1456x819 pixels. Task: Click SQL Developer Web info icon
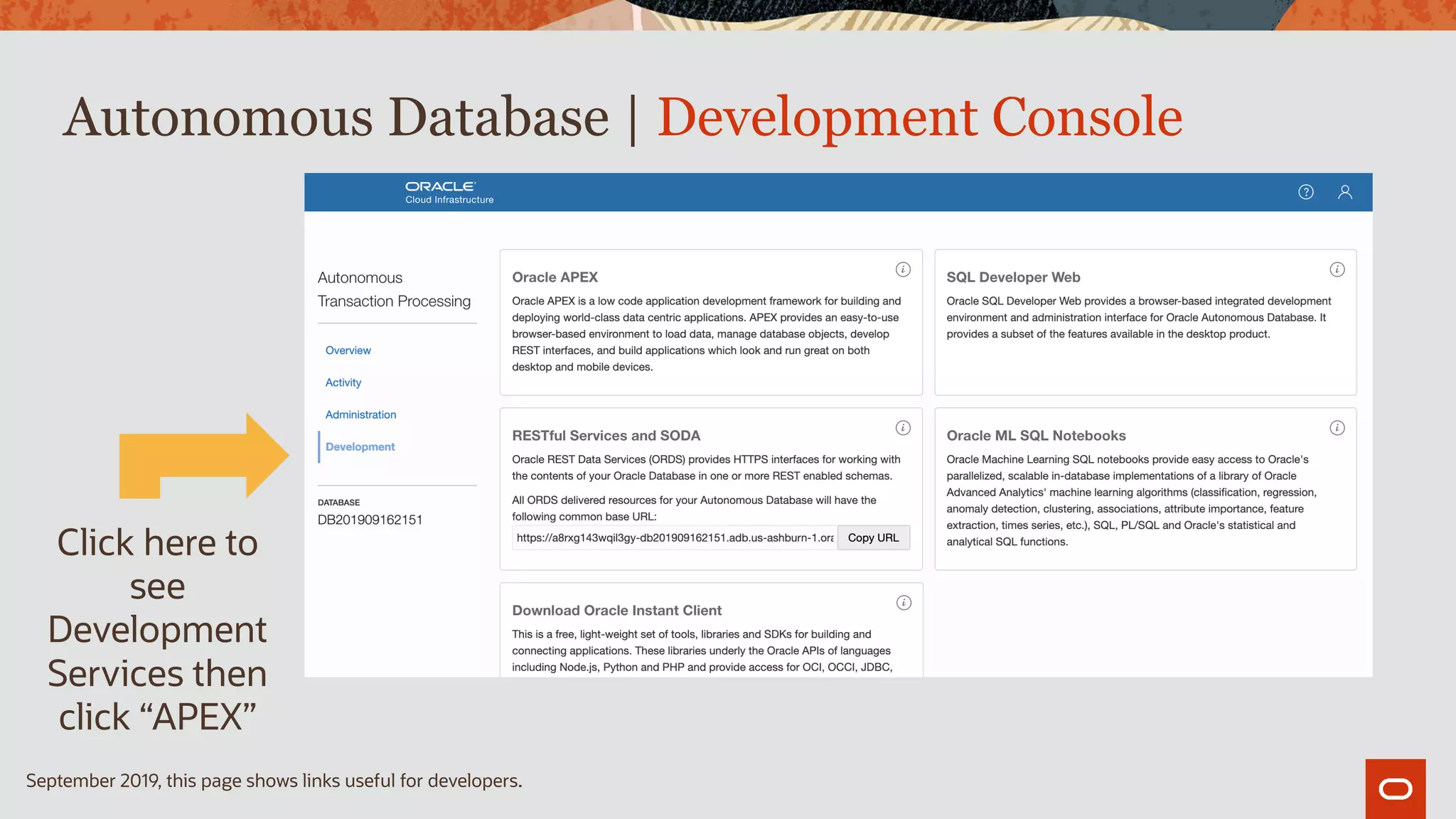[1337, 269]
